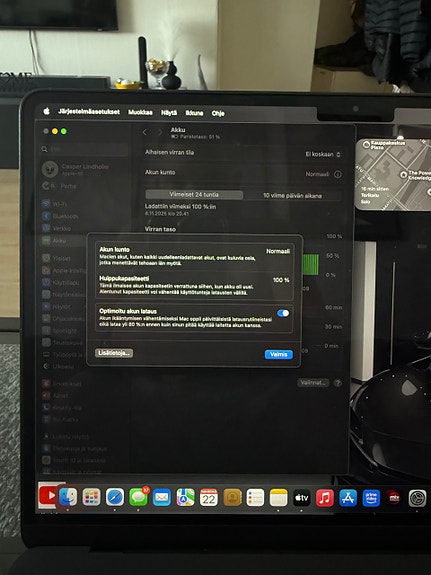
Task: Launch Apple TV from dock
Action: (x=302, y=498)
